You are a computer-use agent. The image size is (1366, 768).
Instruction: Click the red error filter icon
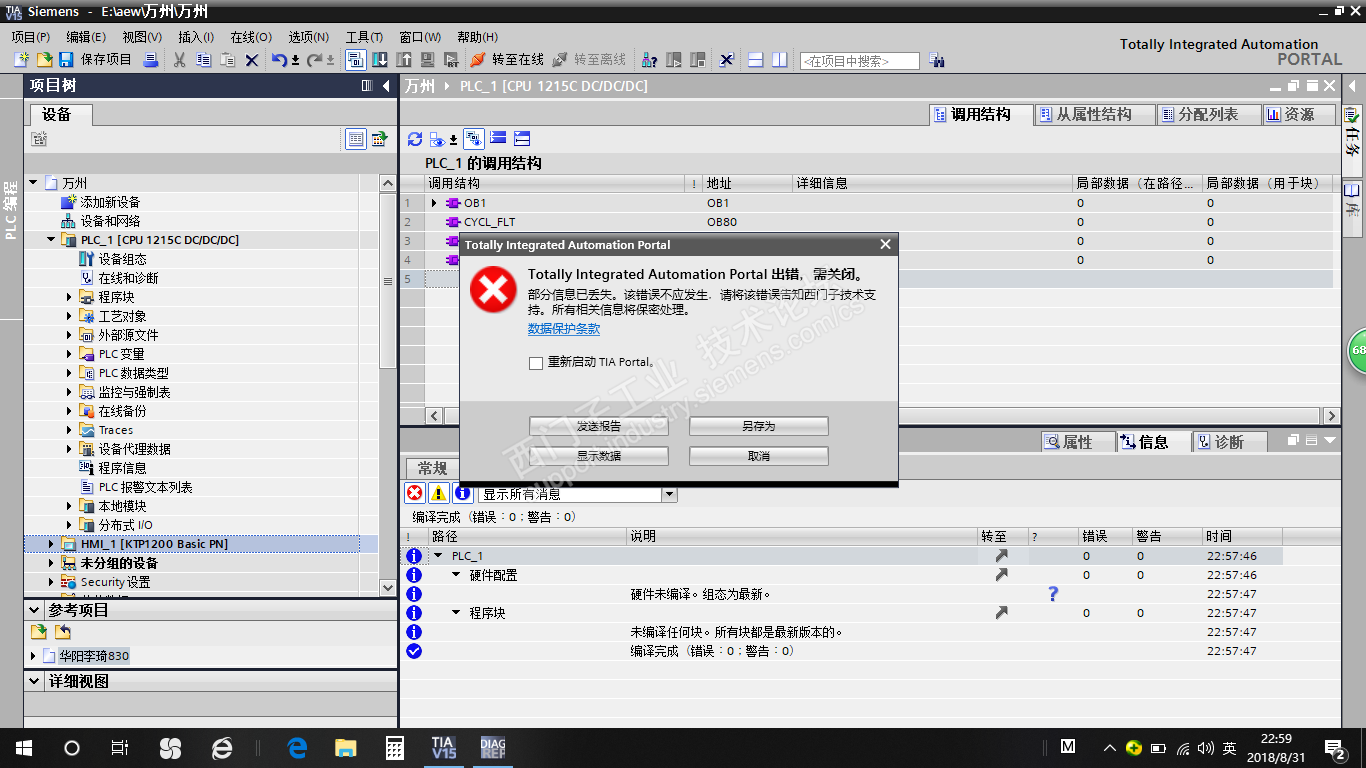click(x=415, y=493)
